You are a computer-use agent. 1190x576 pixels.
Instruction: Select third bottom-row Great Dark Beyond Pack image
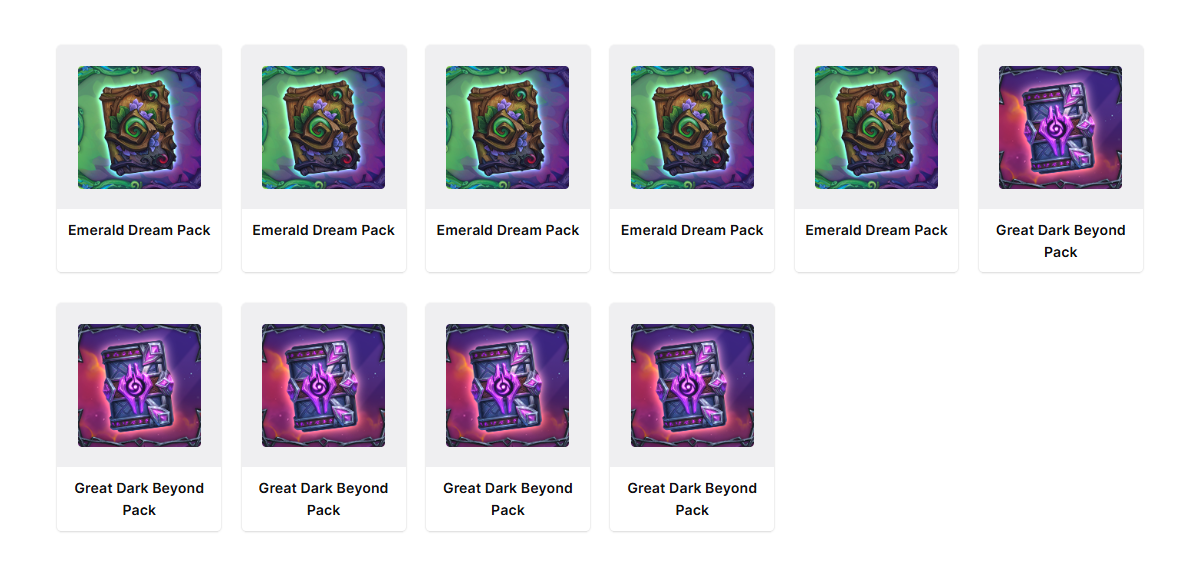508,386
